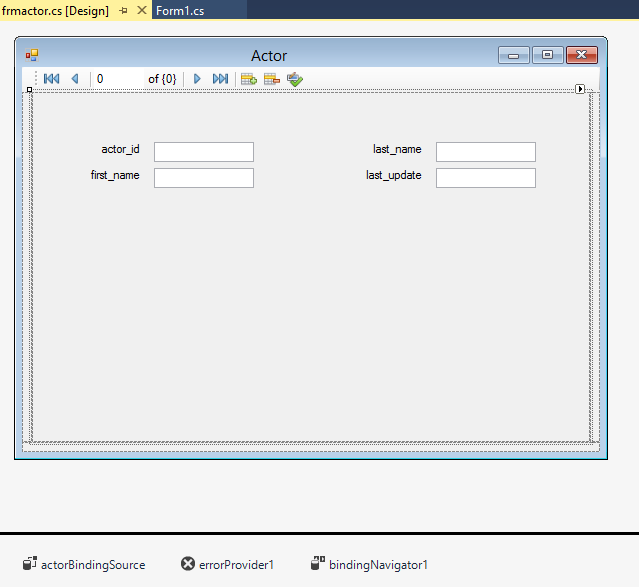639x587 pixels.
Task: Minimize the Actor form window
Action: pyautogui.click(x=513, y=55)
